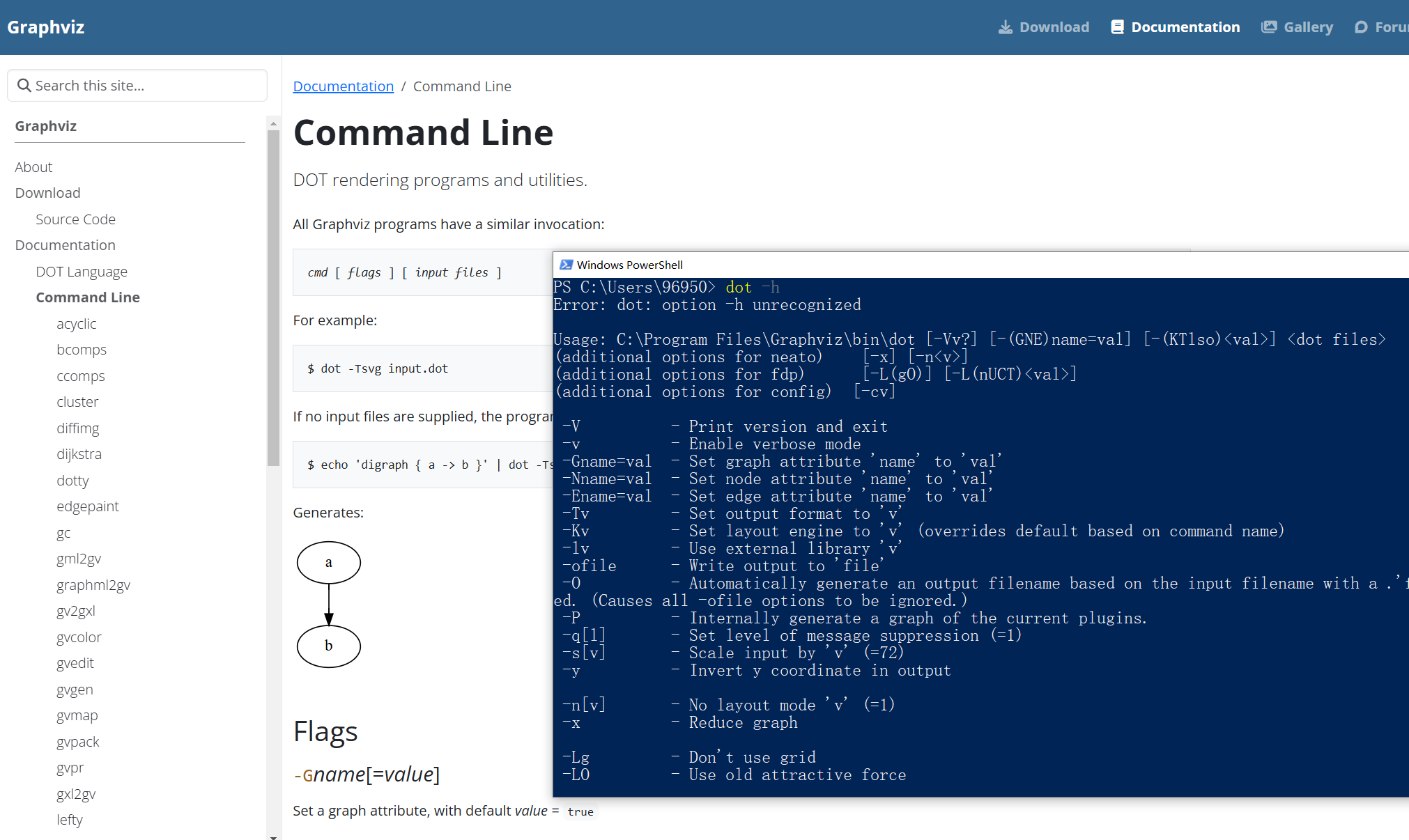Focus the Search this site field

(146, 86)
